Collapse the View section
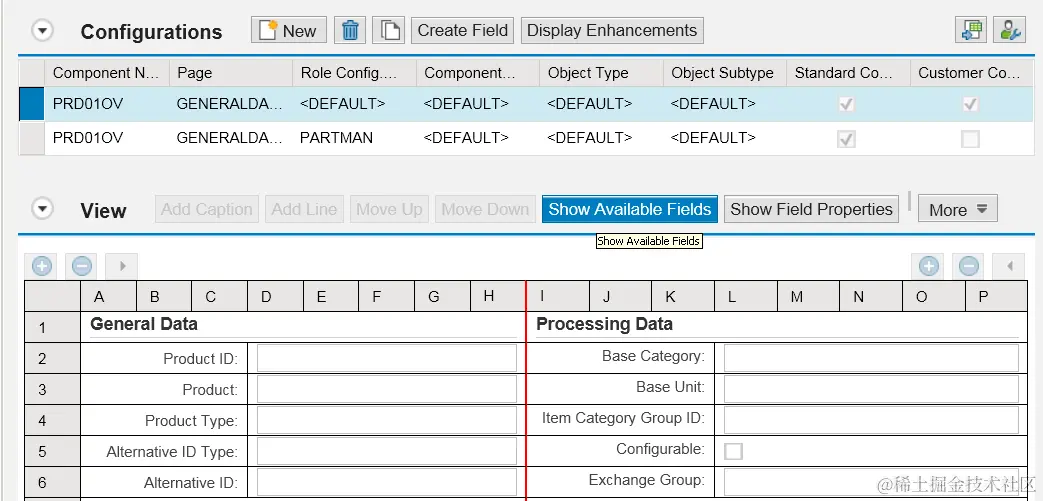Image resolution: width=1043 pixels, height=501 pixels. [x=43, y=210]
